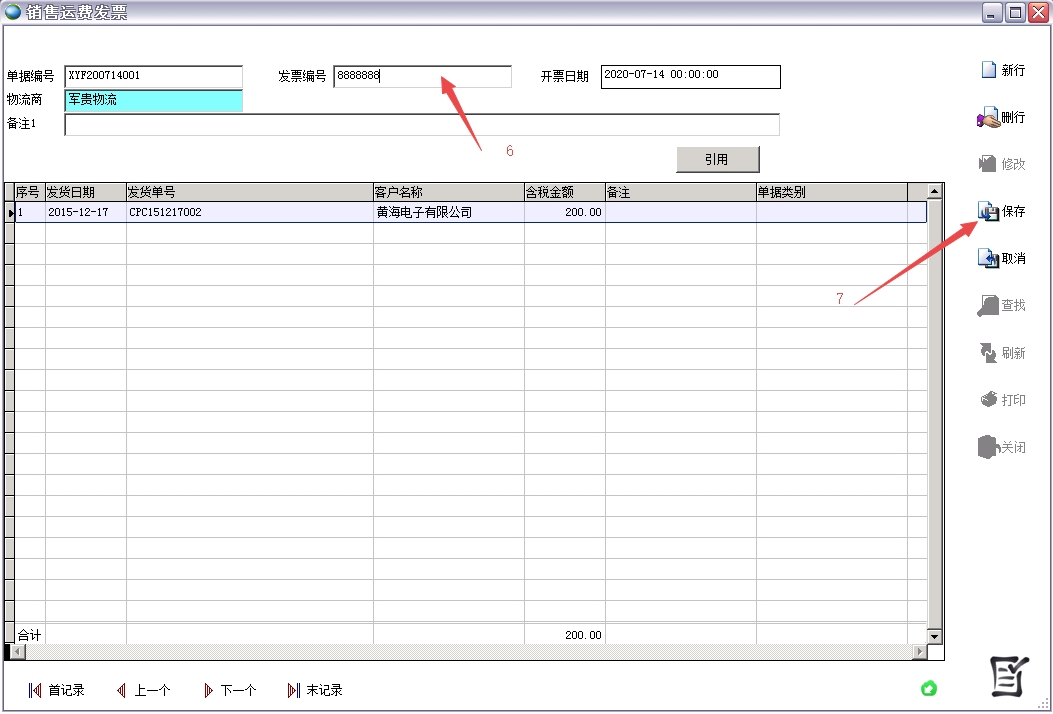1053x714 pixels.
Task: Click the 新行 (new row) icon
Action: 988,70
